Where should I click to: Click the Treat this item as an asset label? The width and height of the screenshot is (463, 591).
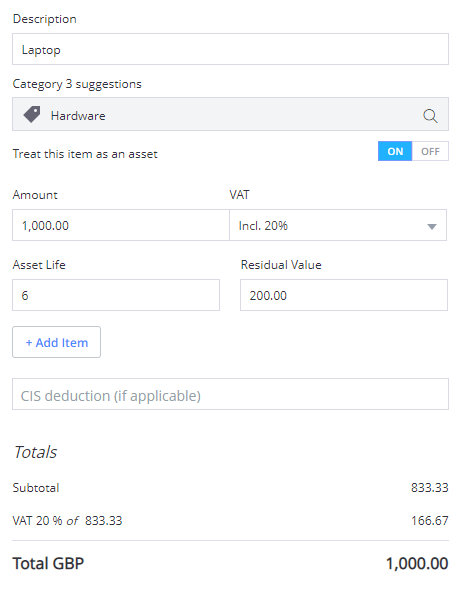pos(85,154)
